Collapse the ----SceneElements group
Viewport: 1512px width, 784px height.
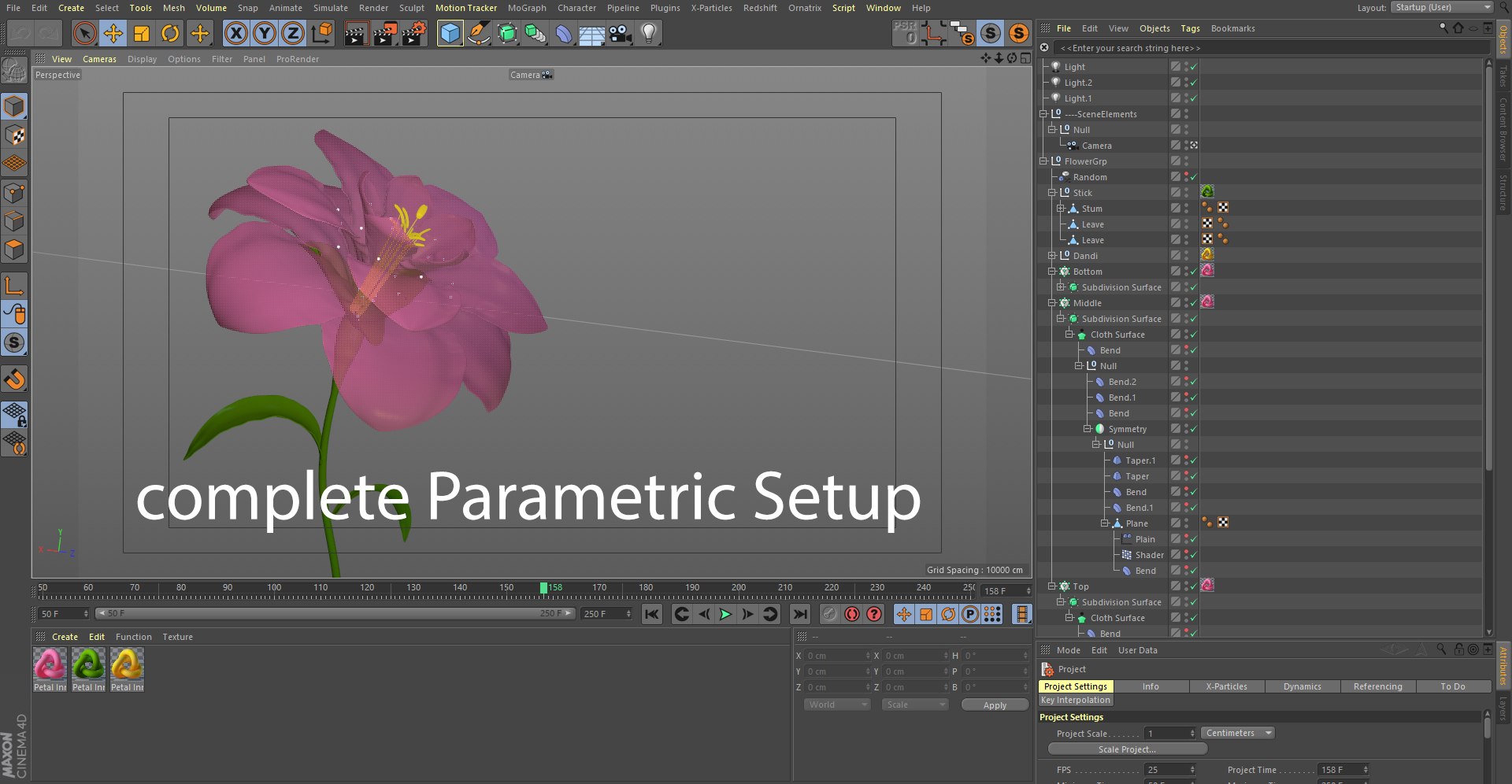click(x=1043, y=114)
